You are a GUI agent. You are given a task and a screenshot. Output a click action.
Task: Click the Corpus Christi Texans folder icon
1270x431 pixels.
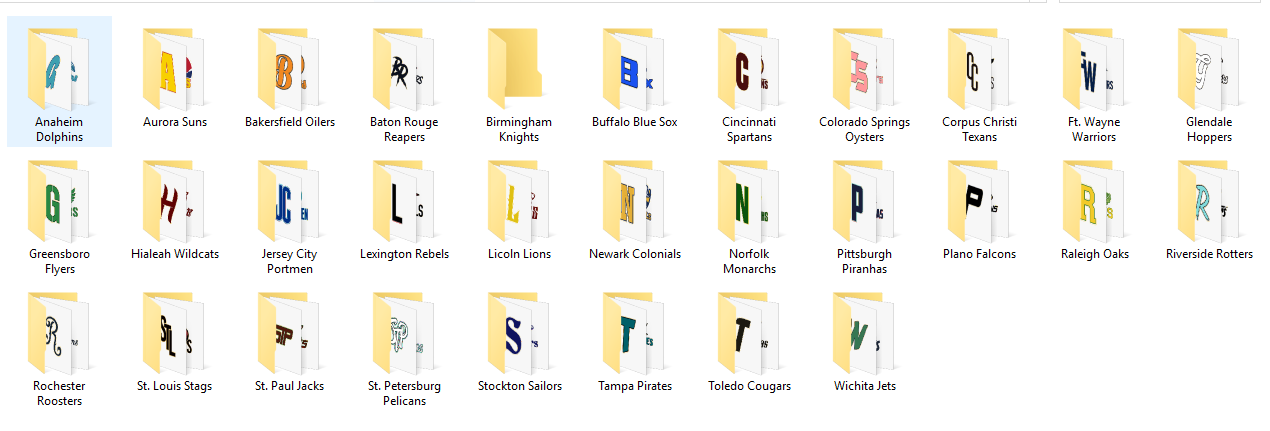[x=979, y=69]
